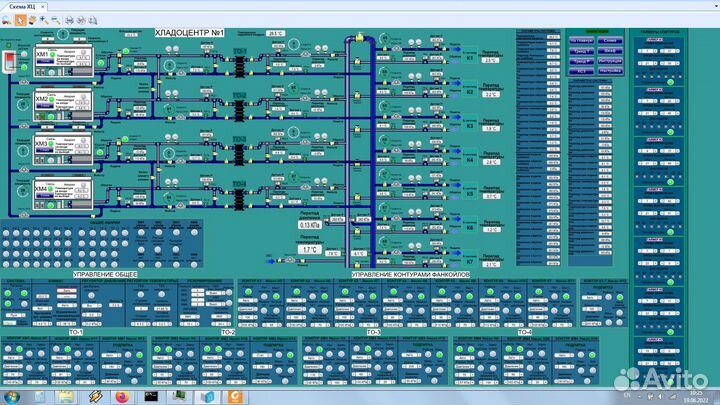The image size is (720, 405).
Task: Activate the hand pan tool
Action: point(32,19)
